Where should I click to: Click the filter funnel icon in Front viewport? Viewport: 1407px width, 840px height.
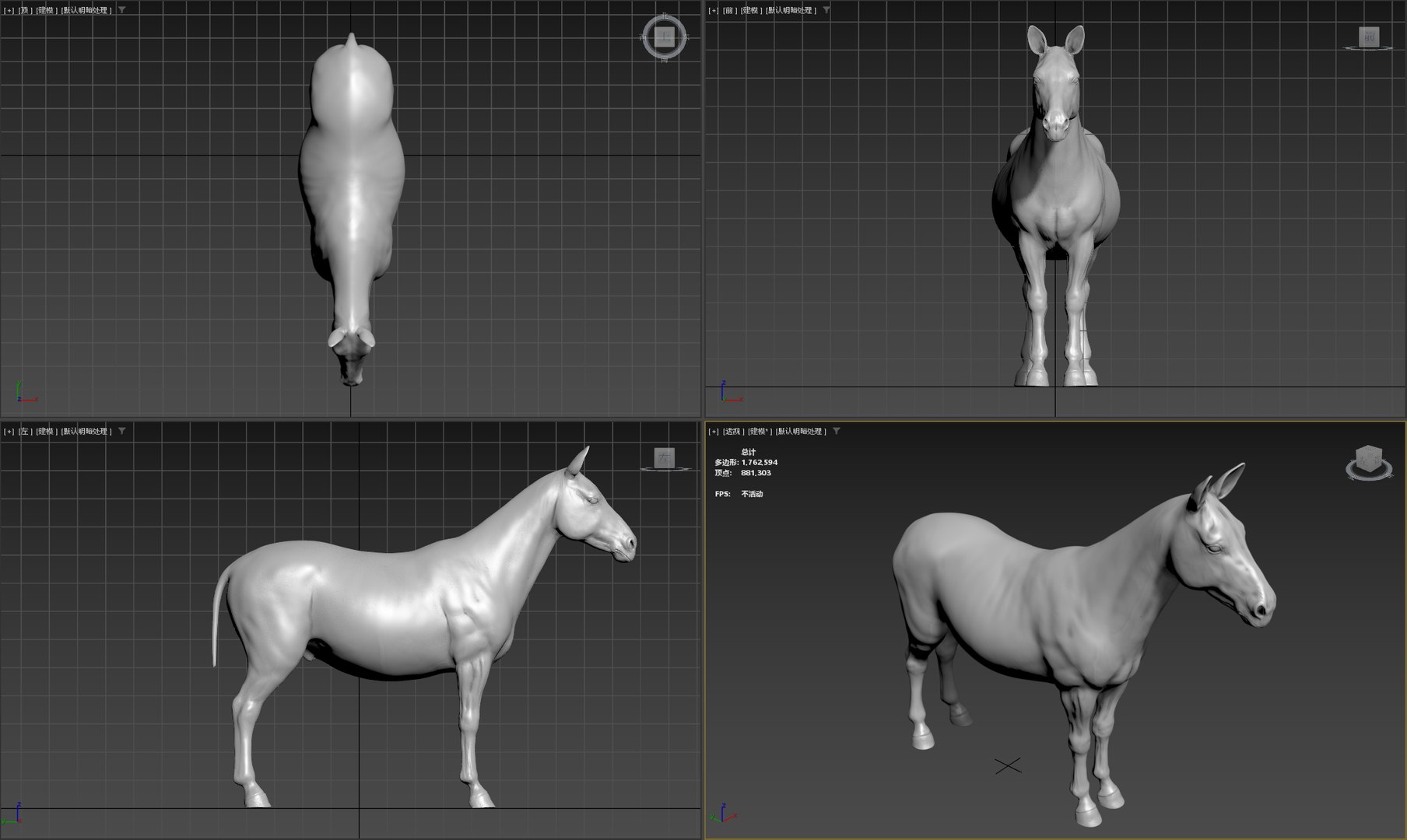click(x=826, y=10)
